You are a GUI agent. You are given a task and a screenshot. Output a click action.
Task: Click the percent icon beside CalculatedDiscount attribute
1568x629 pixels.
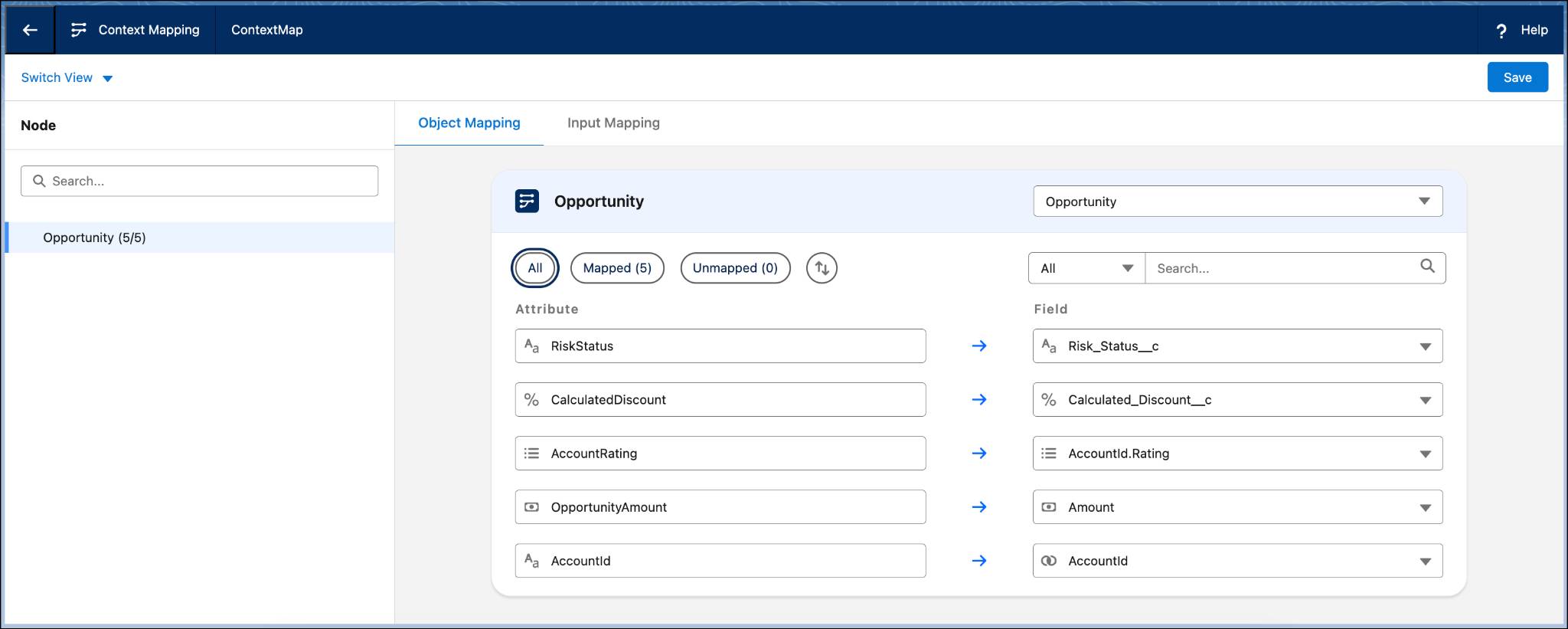tap(531, 399)
